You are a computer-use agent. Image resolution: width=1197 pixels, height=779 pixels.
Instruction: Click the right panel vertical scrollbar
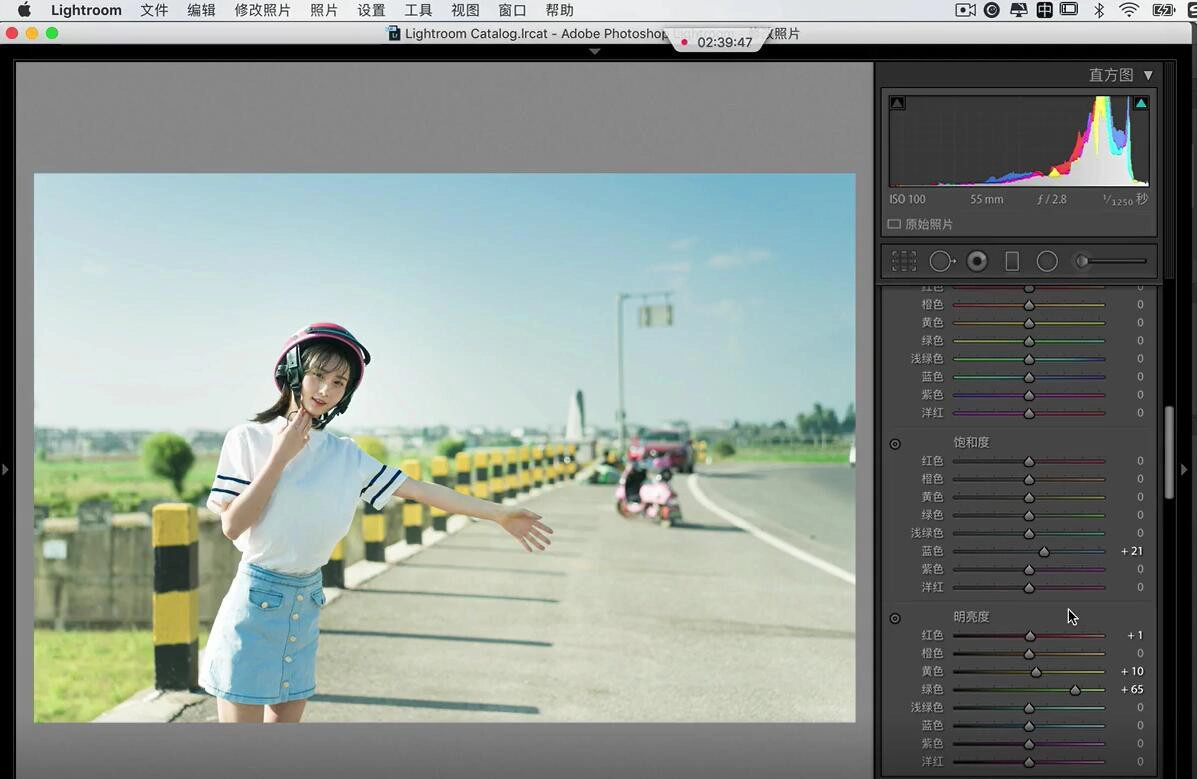(x=1169, y=453)
